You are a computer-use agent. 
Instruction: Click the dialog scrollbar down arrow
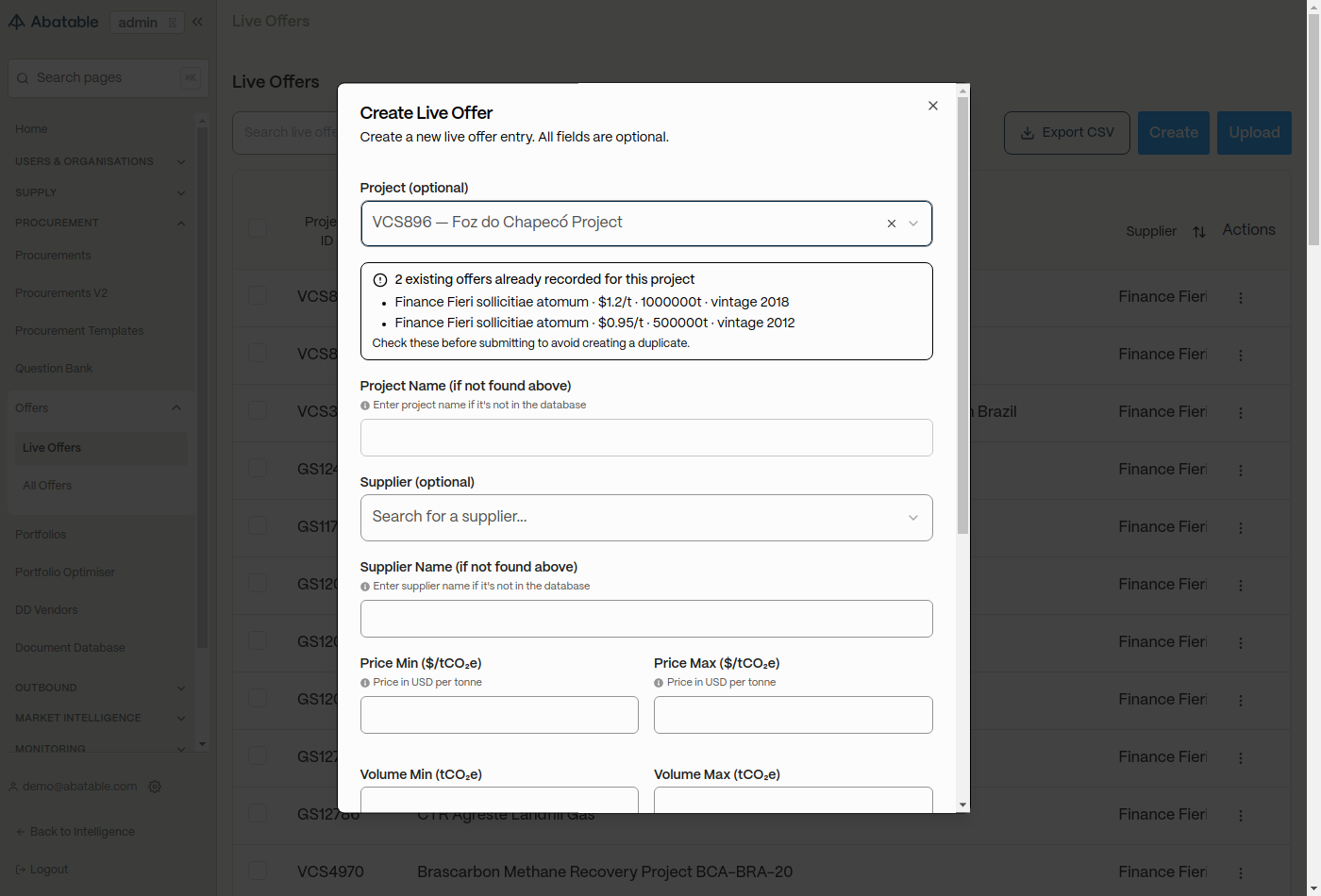pyautogui.click(x=962, y=805)
